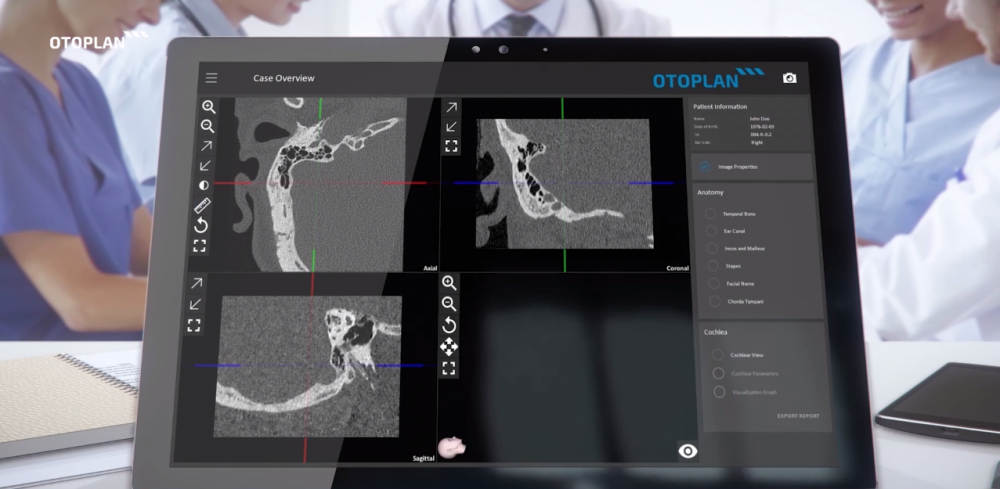Expand the Coronal view to fullscreen
This screenshot has height=489, width=1000.
pos(452,146)
